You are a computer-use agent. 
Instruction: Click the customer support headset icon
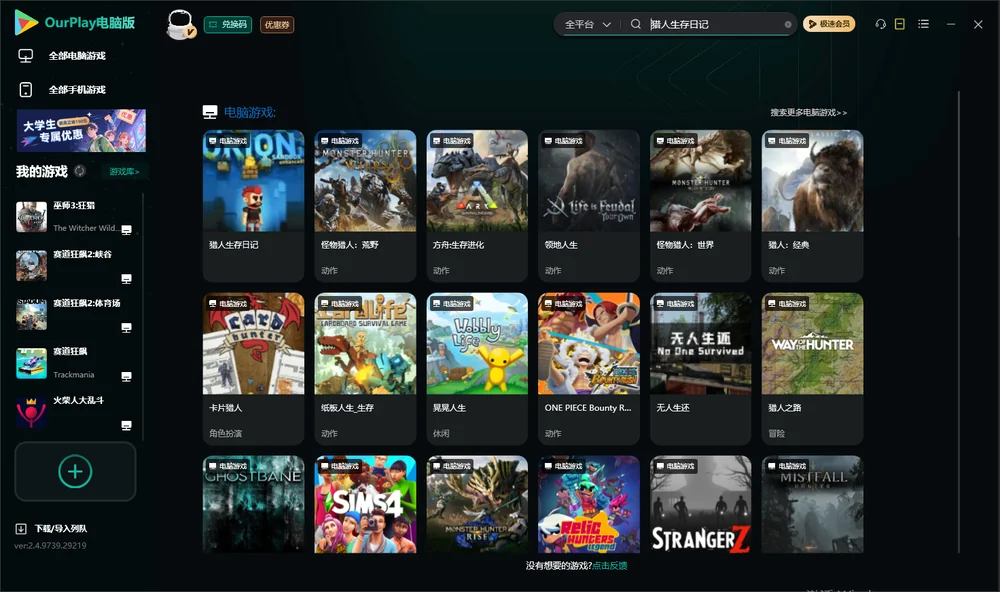[x=880, y=24]
